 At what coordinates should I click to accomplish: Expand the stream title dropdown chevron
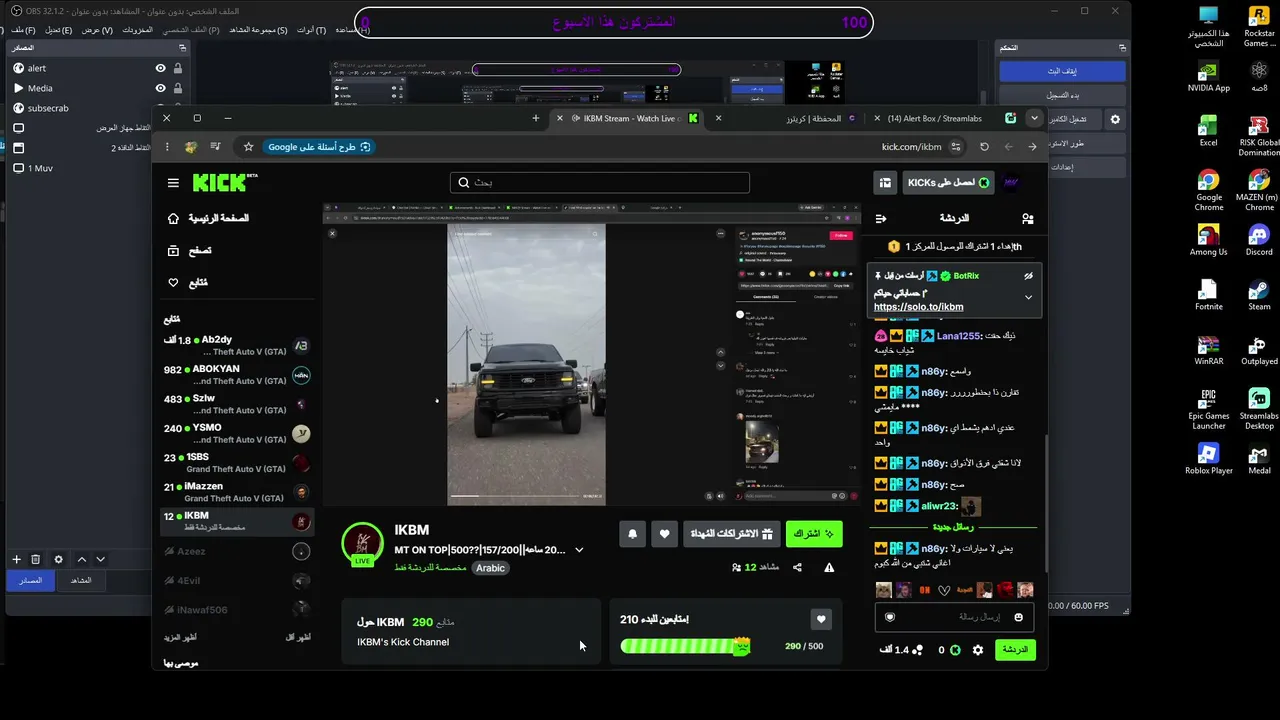[x=579, y=550]
